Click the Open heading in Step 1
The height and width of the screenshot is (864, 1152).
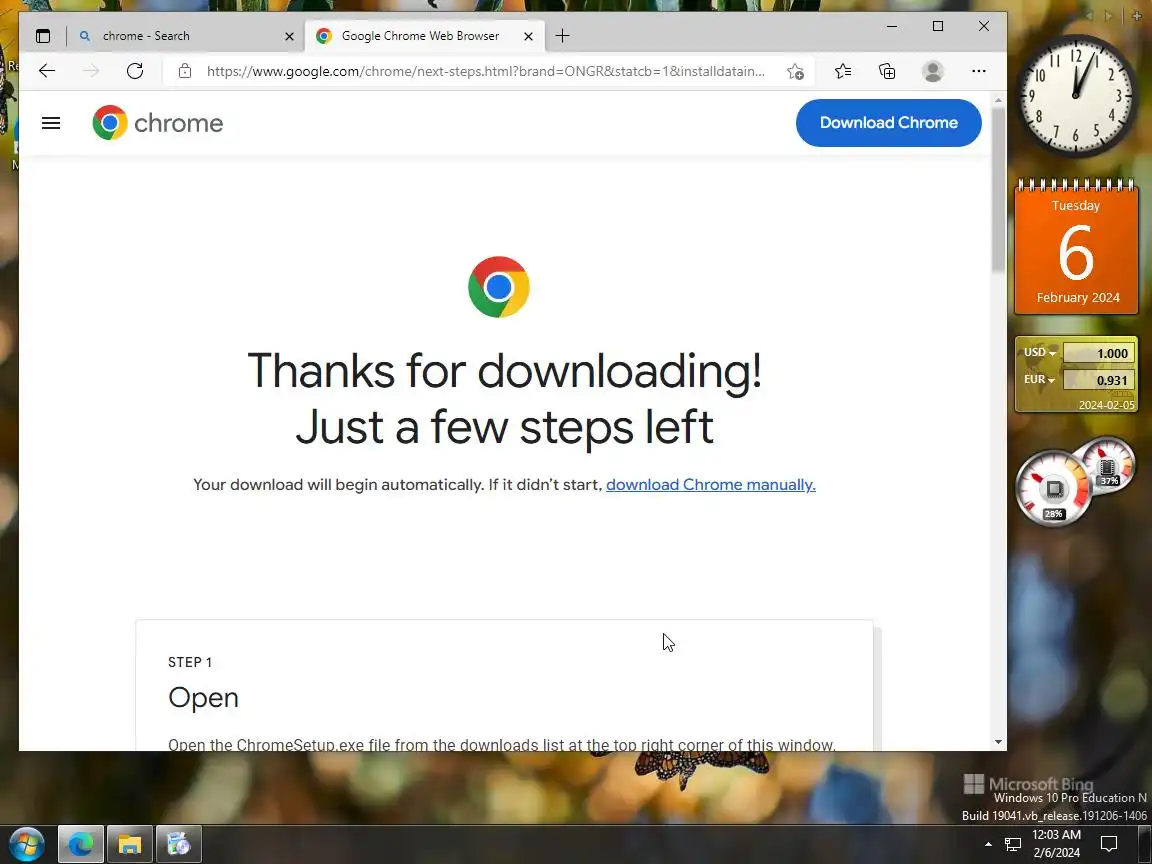204,697
